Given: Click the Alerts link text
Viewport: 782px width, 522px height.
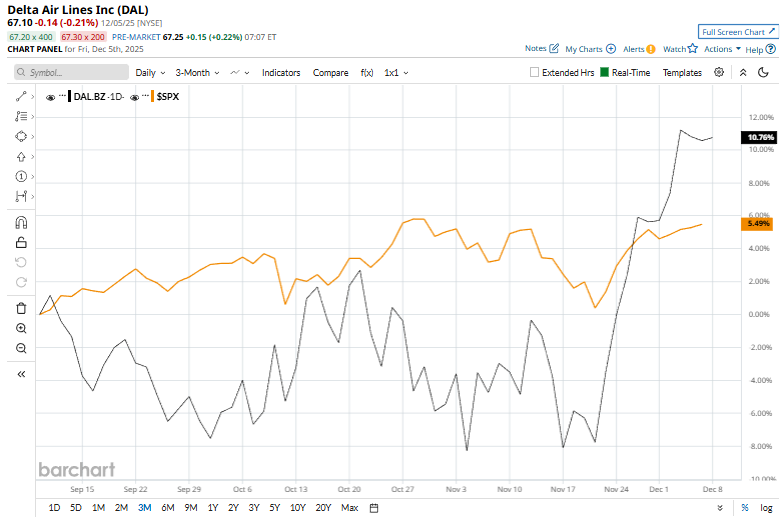Looking at the screenshot, I should pyautogui.click(x=633, y=49).
